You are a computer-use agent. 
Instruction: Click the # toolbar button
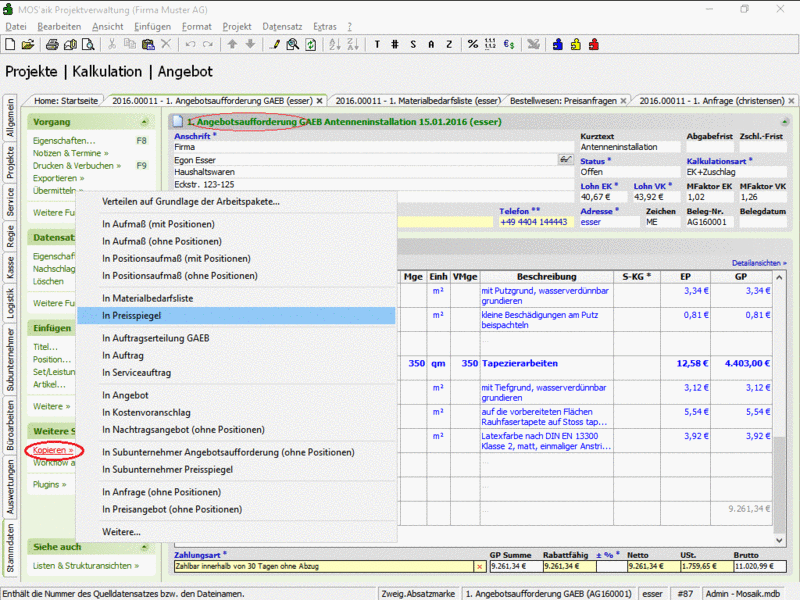(395, 44)
